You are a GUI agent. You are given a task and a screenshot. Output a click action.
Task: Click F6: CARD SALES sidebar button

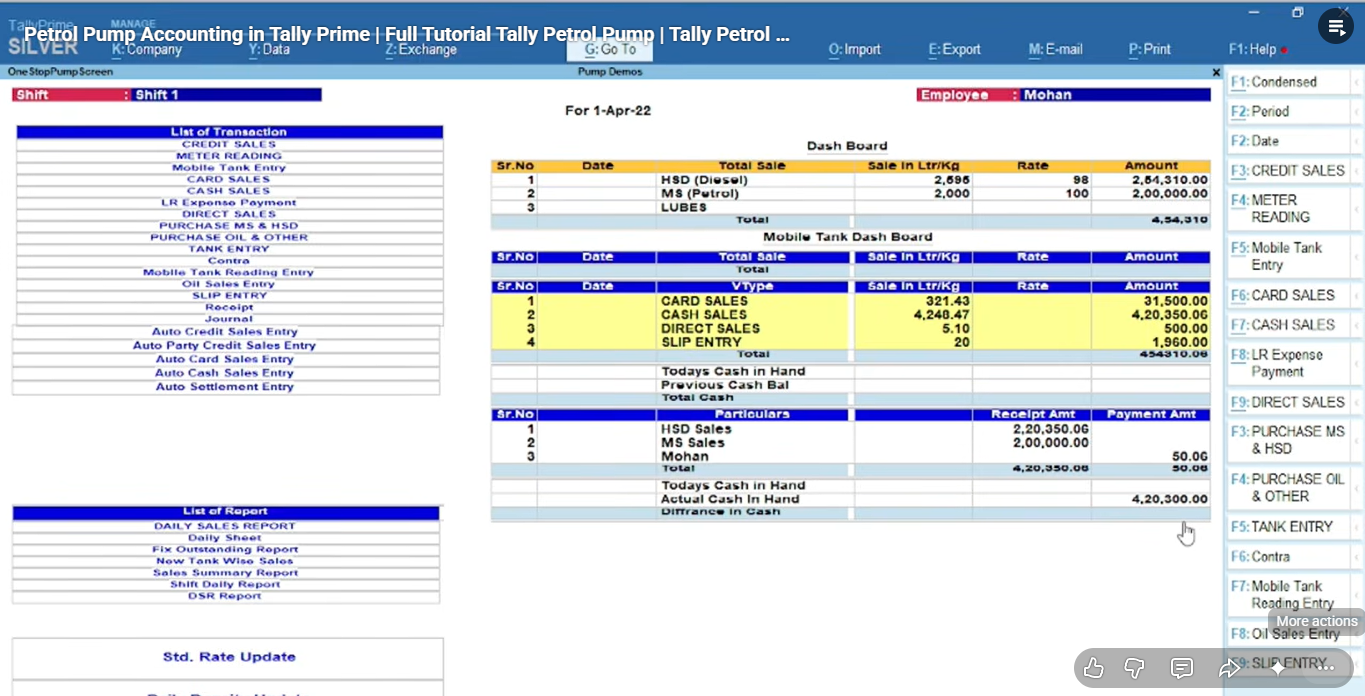1290,296
